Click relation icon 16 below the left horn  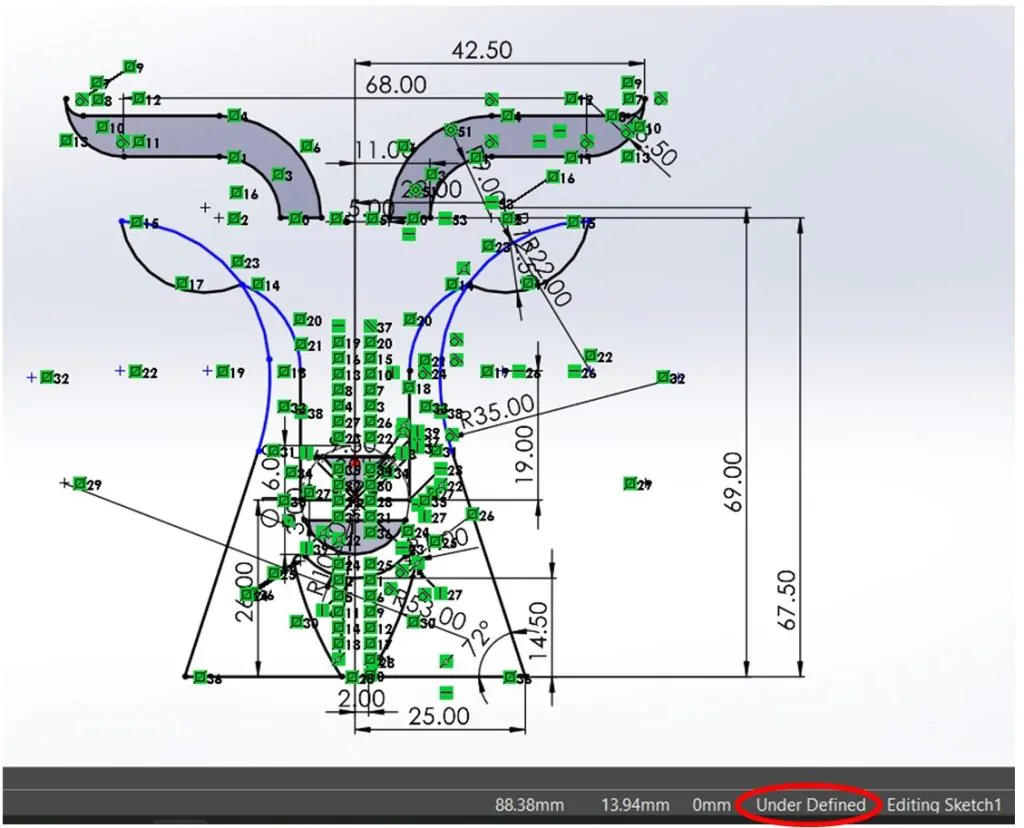237,193
